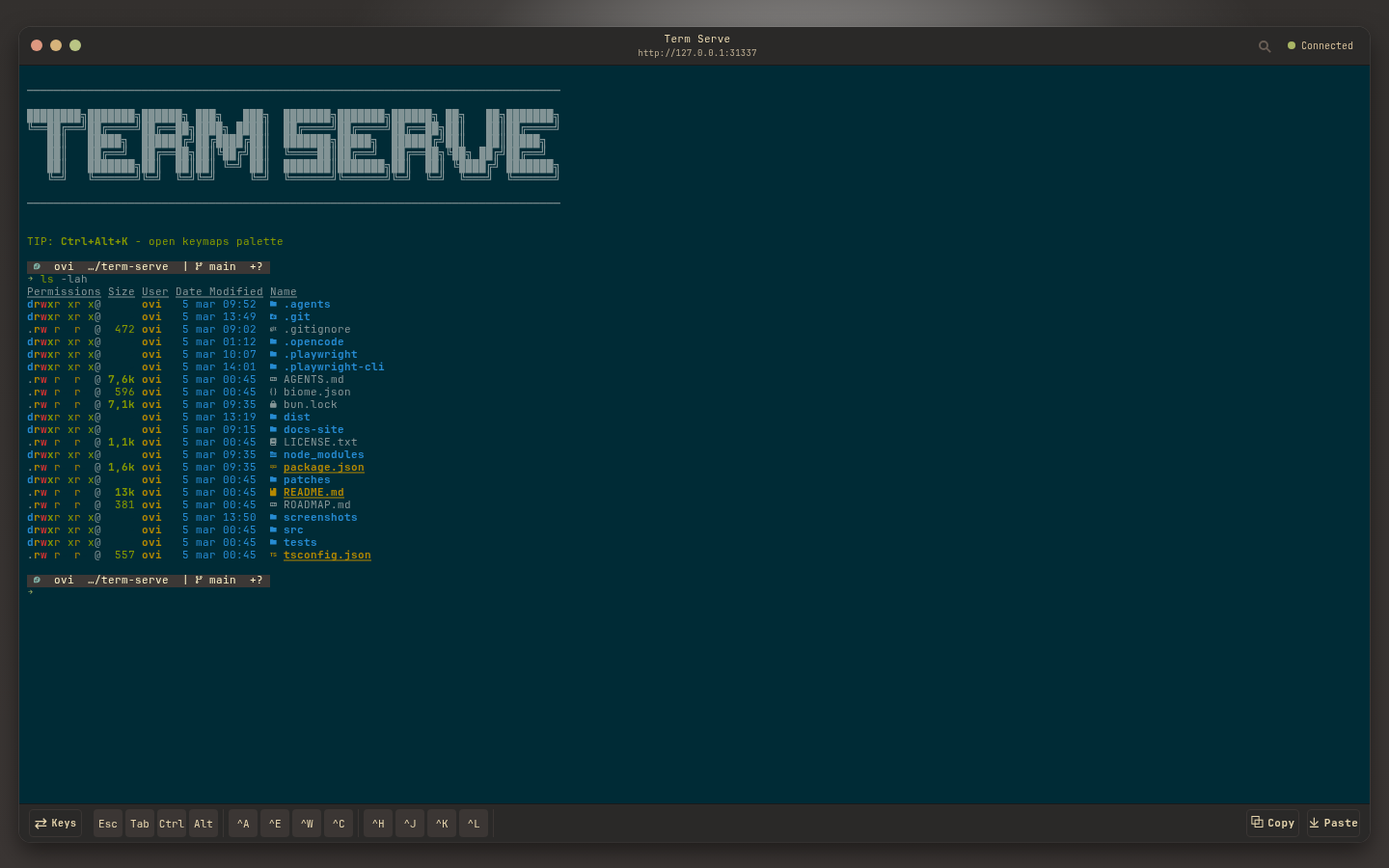This screenshot has height=868, width=1389.
Task: Toggle the on-screen Keys bar
Action: [54, 823]
